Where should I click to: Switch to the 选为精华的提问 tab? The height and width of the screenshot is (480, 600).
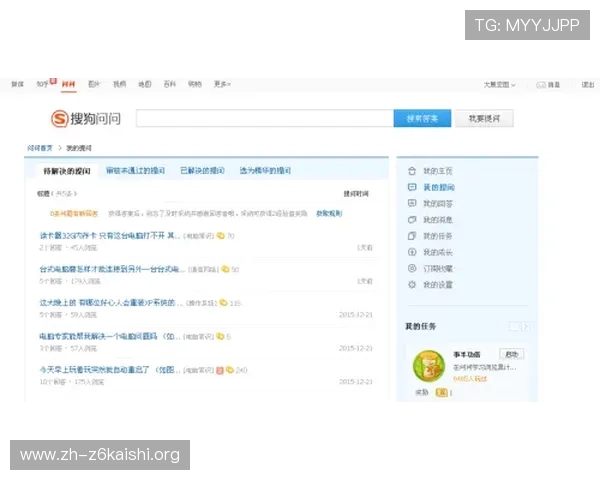[x=265, y=170]
